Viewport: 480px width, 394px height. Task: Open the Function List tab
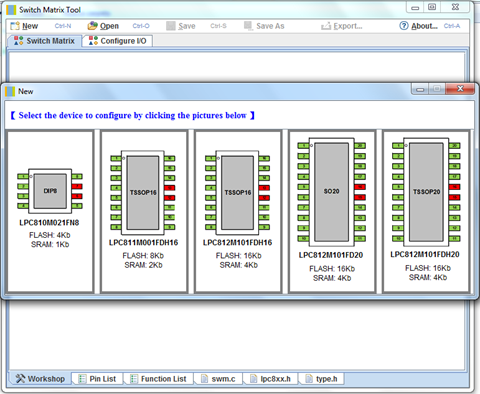158,379
